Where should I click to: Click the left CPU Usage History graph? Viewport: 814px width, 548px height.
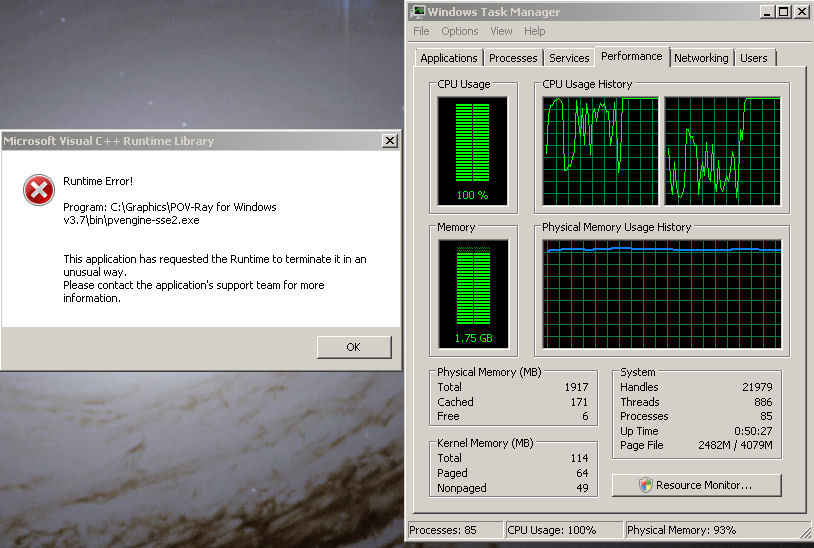click(600, 150)
